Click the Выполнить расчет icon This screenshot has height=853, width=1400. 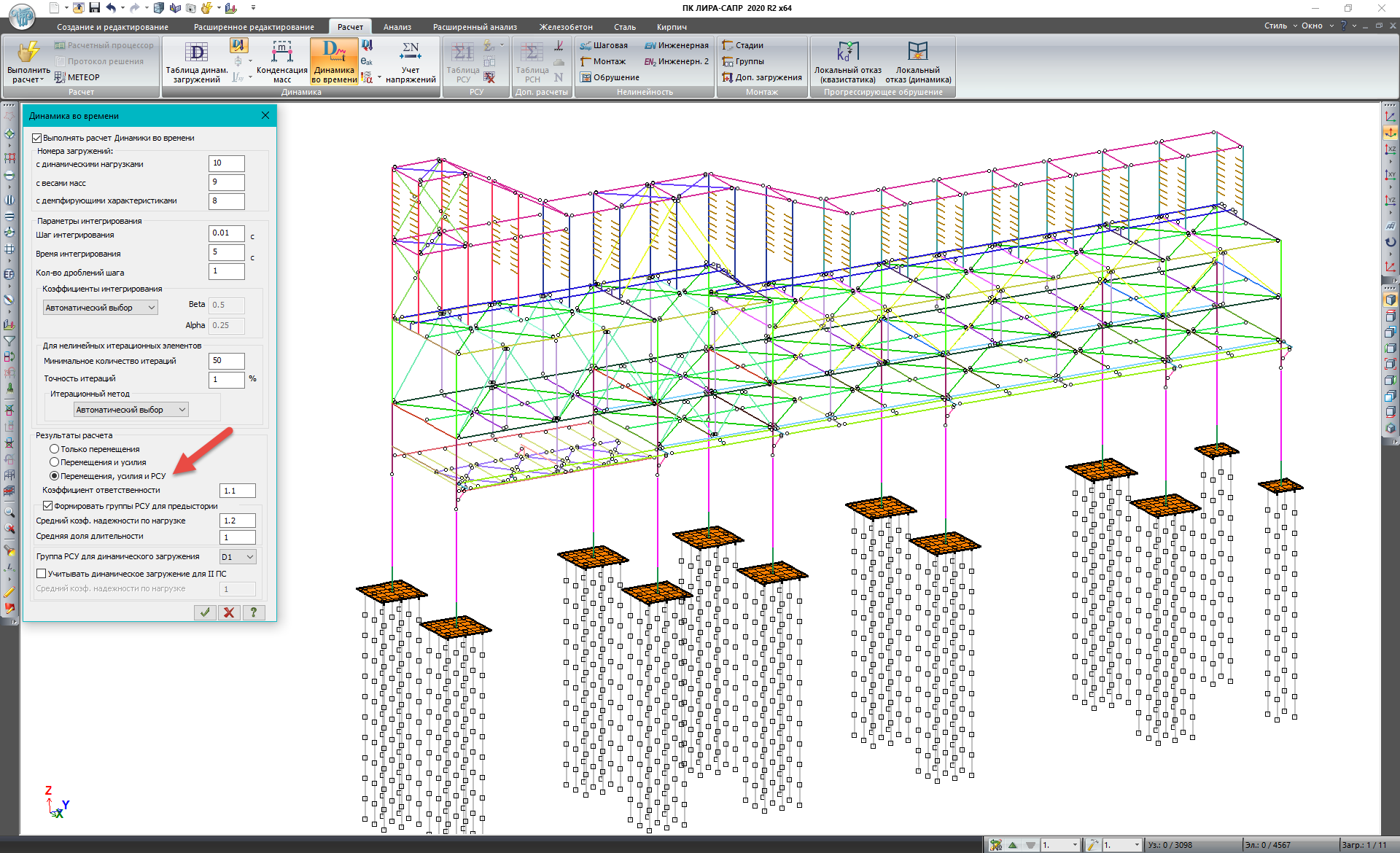click(x=28, y=61)
